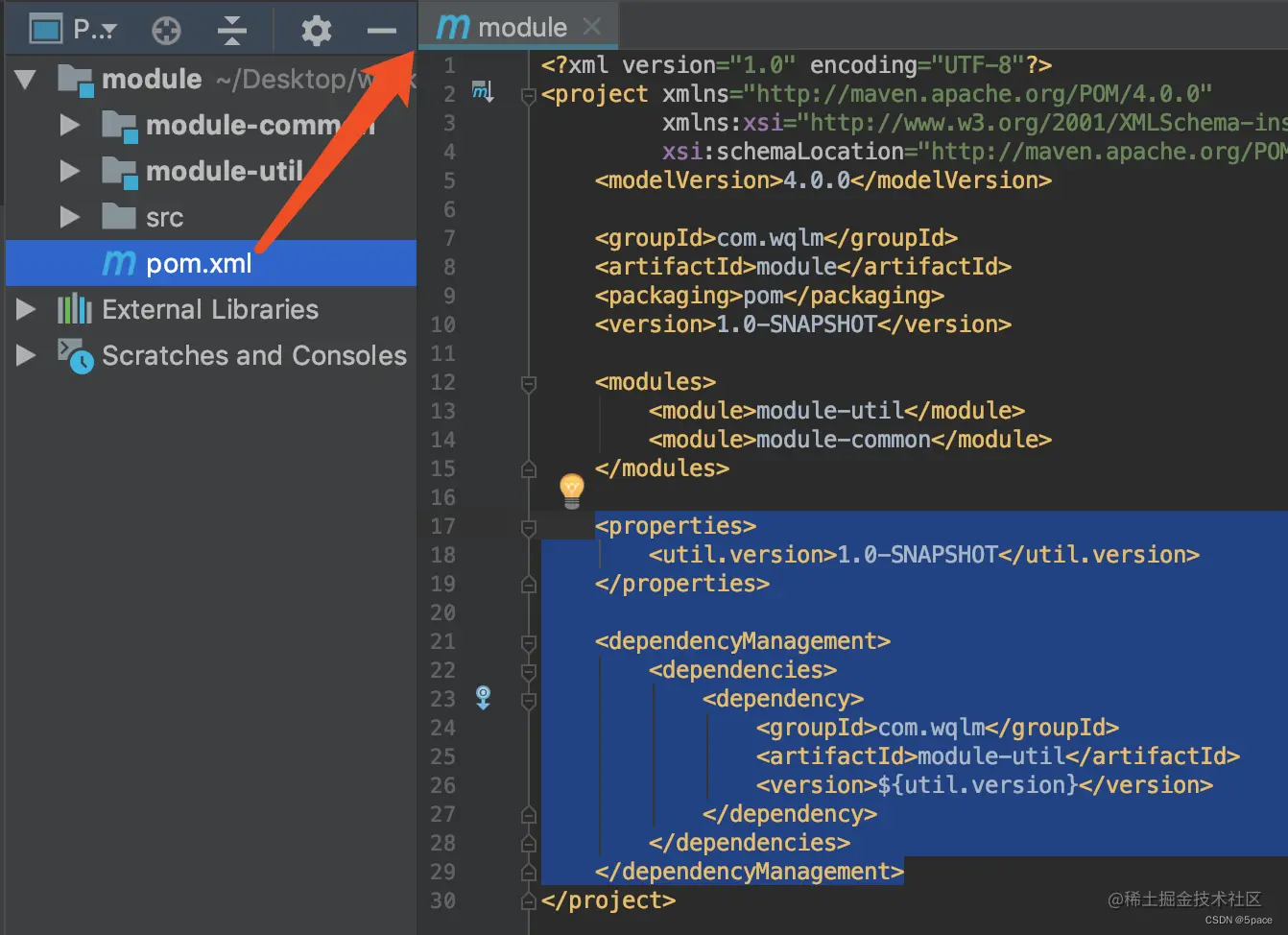Click the module-util folder icon
This screenshot has width=1288, height=935.
pyautogui.click(x=120, y=172)
